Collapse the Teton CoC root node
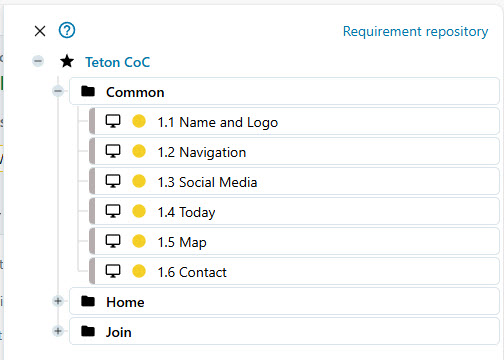The image size is (504, 360). (38, 61)
